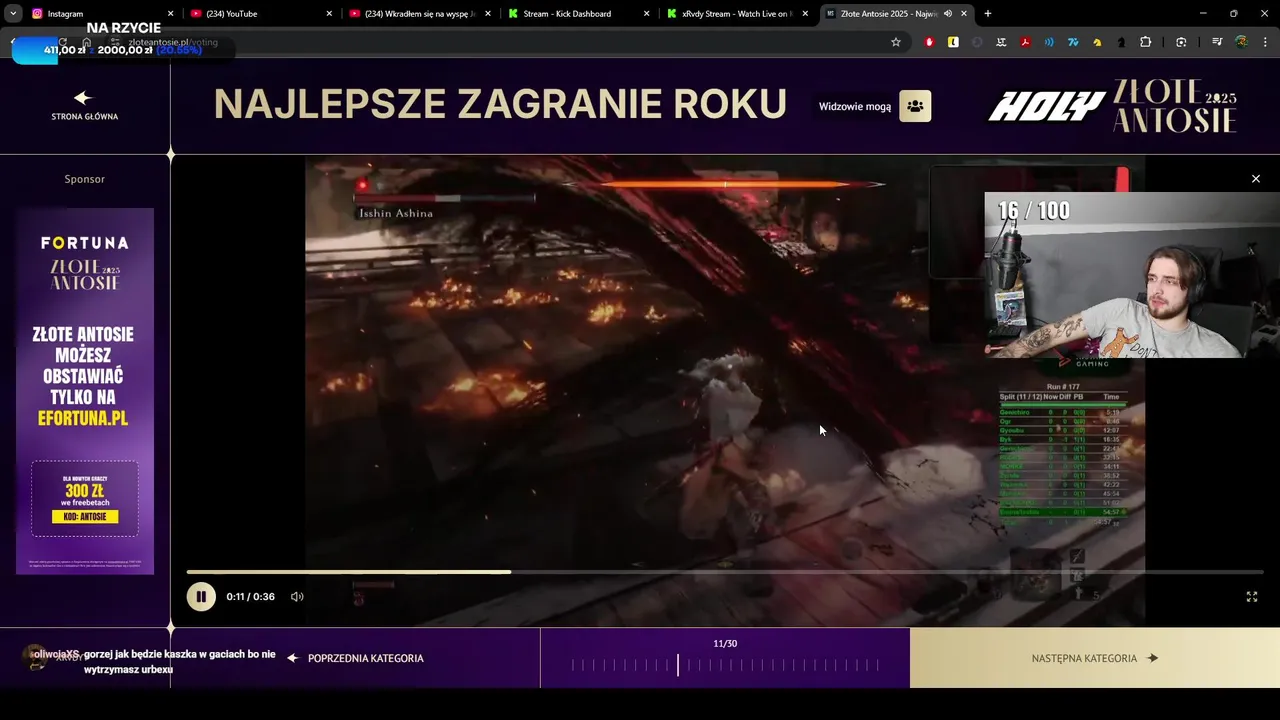Mute audio on Złote Antosie tab

(x=947, y=14)
